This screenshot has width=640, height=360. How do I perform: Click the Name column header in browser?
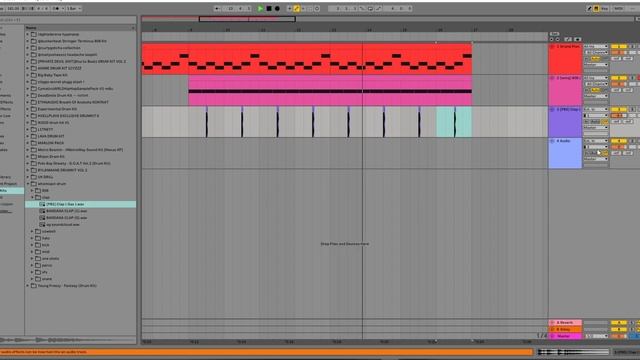point(80,28)
